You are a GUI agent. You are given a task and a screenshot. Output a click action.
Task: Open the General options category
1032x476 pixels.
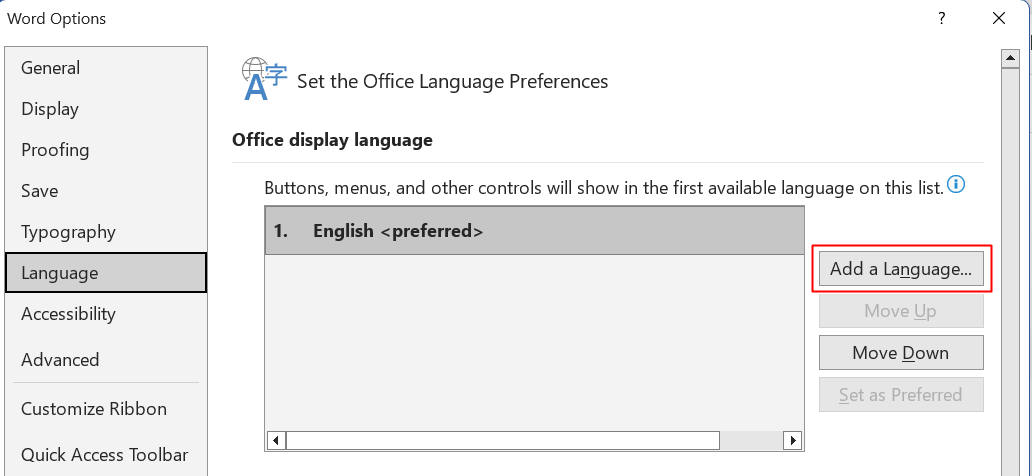pos(51,68)
